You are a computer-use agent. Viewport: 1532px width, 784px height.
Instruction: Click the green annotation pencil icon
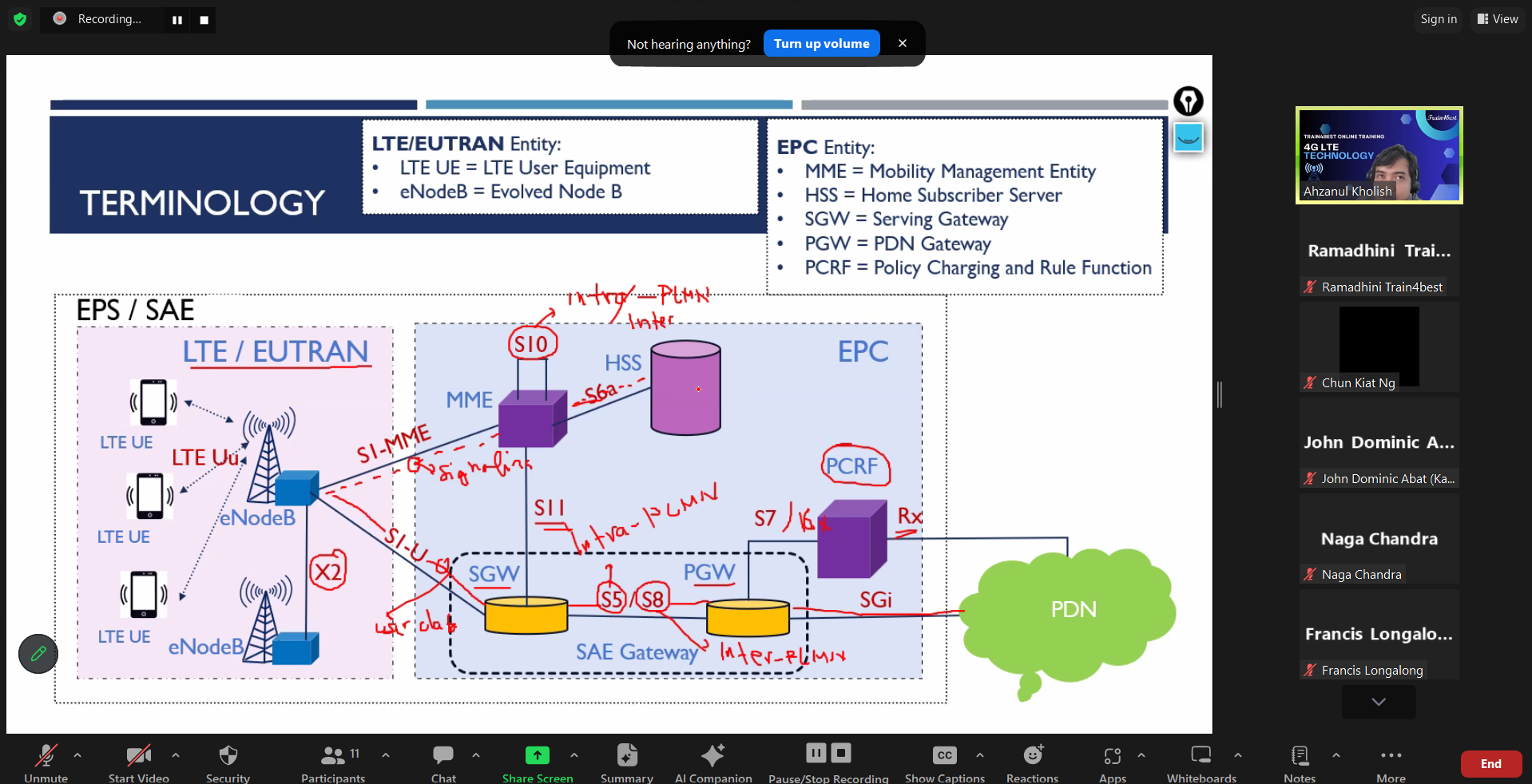pos(38,654)
